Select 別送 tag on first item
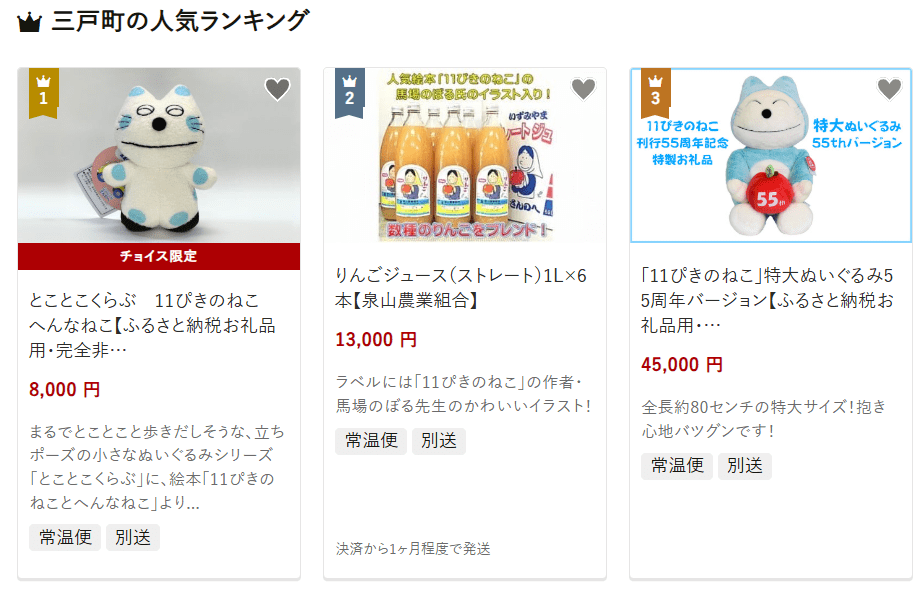924x591 pixels. [x=133, y=537]
